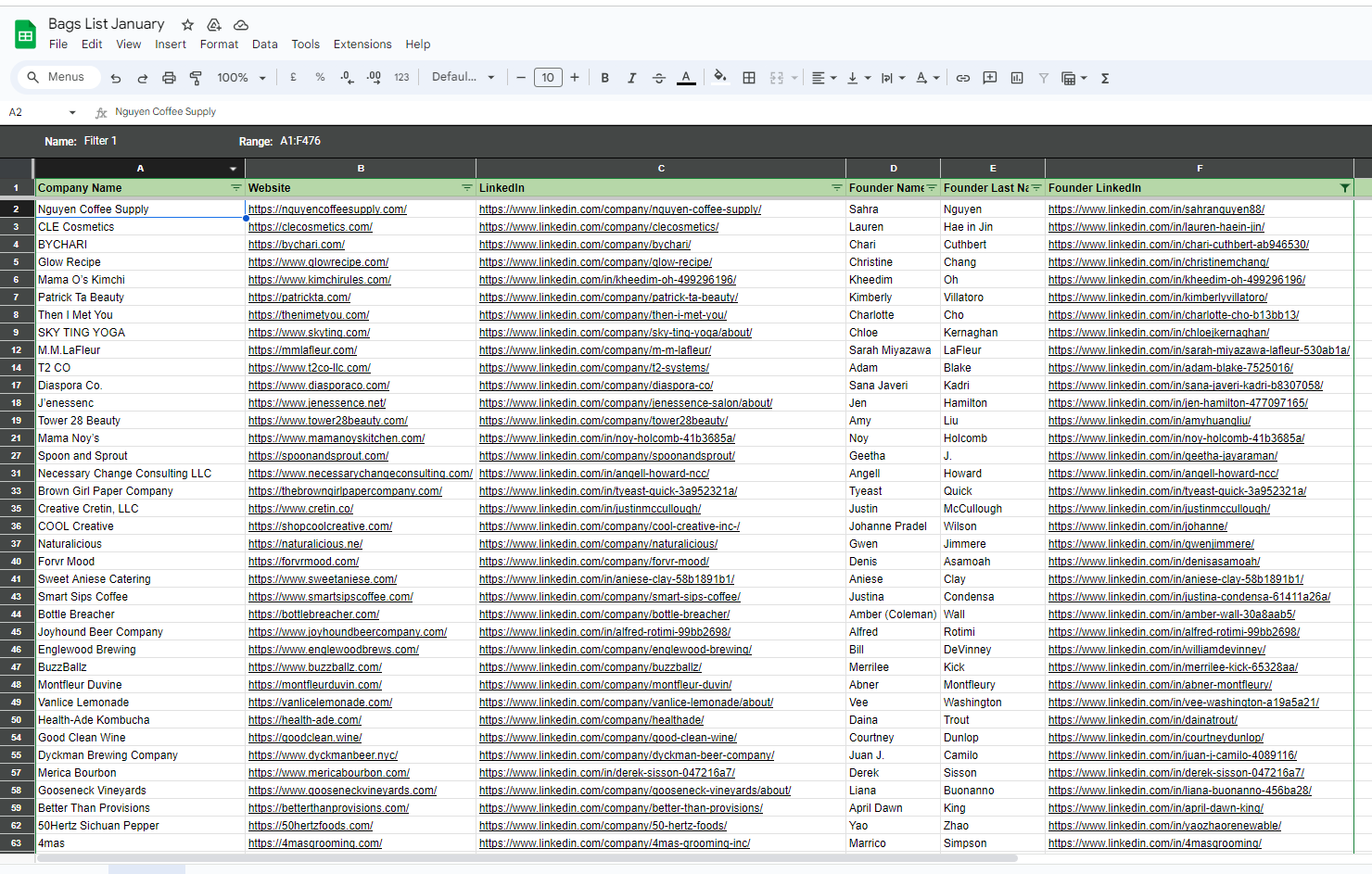Screen dimensions: 1372x874
Task: Toggle strikethrough formatting
Action: click(x=658, y=78)
